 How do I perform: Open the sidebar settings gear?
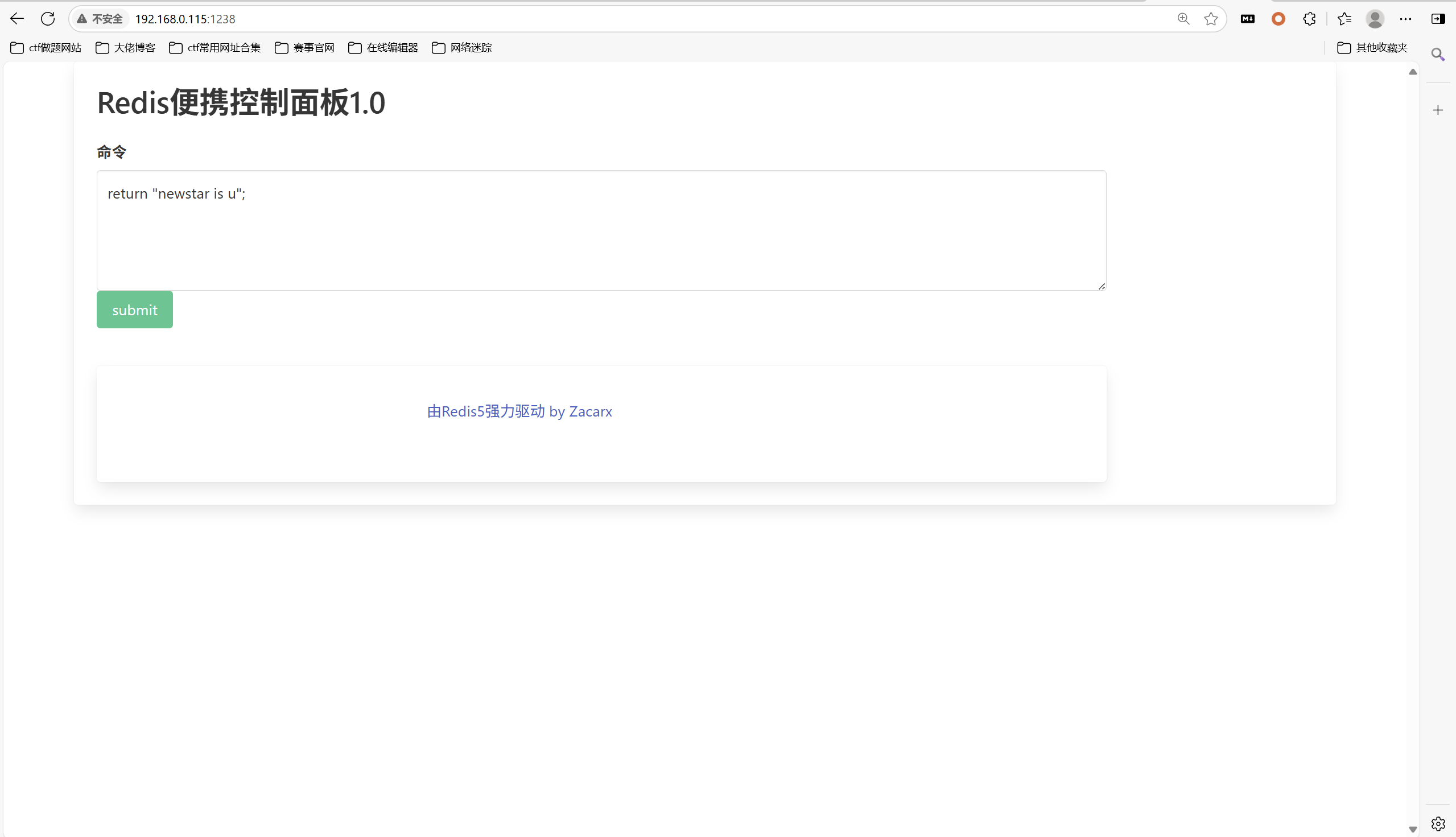pyautogui.click(x=1438, y=823)
